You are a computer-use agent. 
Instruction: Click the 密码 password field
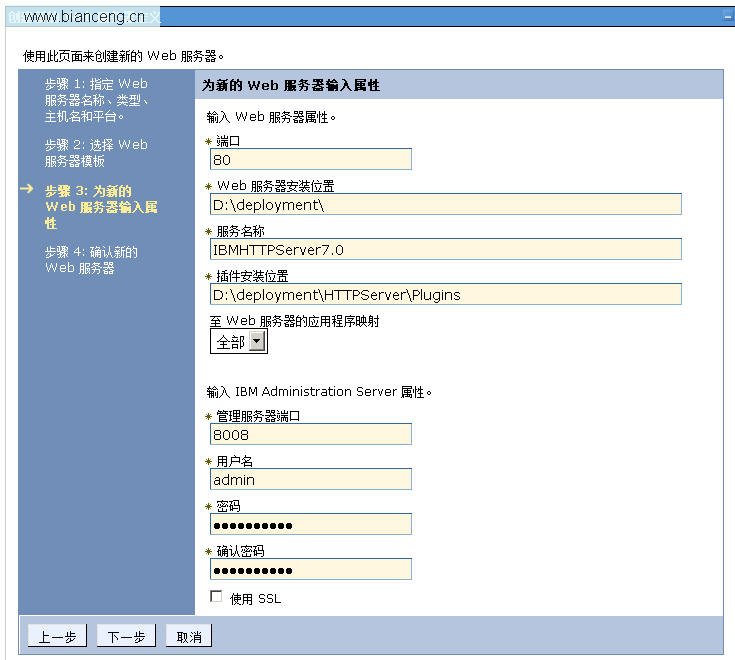(311, 525)
